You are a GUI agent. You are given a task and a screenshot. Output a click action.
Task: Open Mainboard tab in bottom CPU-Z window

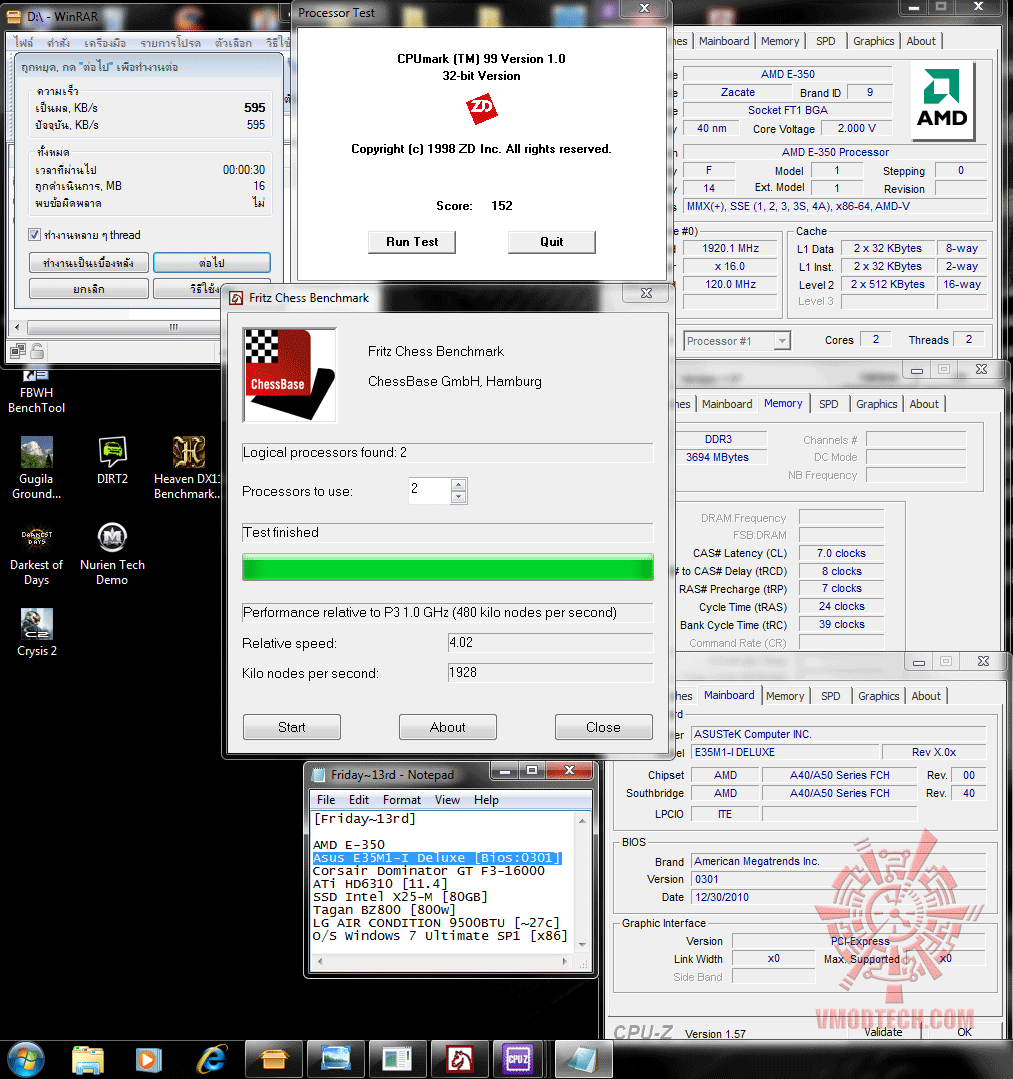pyautogui.click(x=729, y=695)
